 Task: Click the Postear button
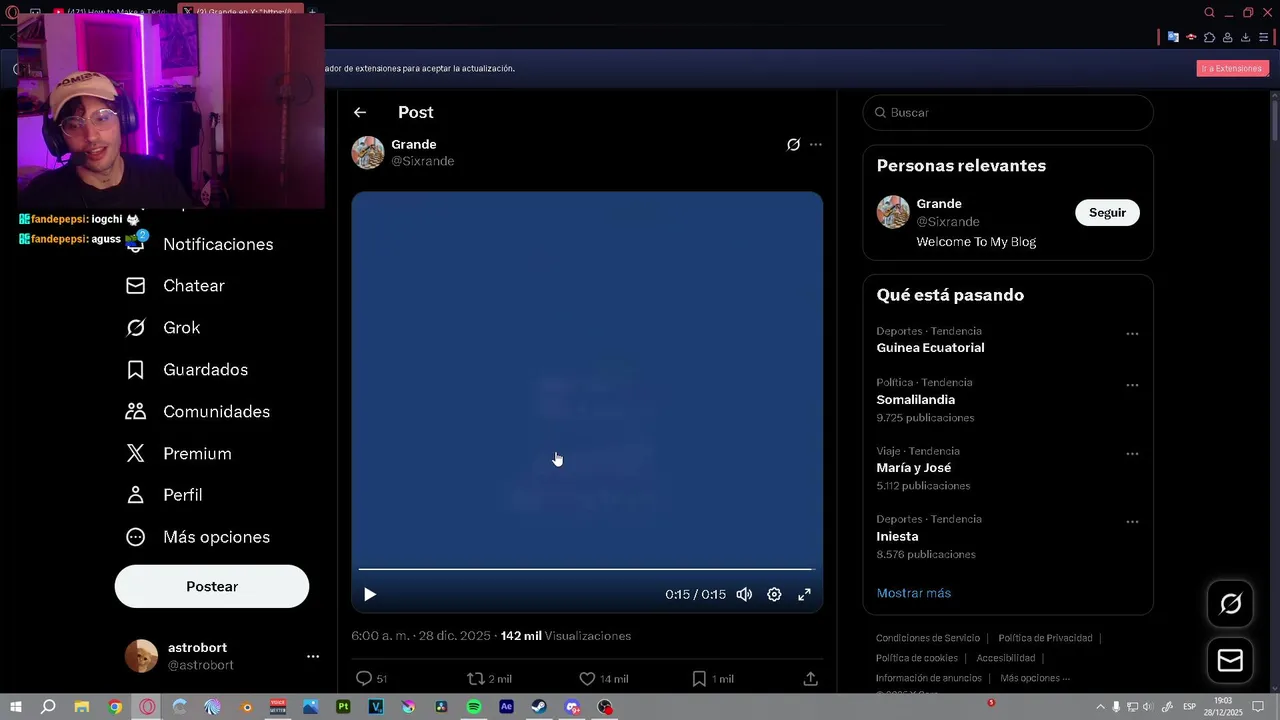point(212,587)
